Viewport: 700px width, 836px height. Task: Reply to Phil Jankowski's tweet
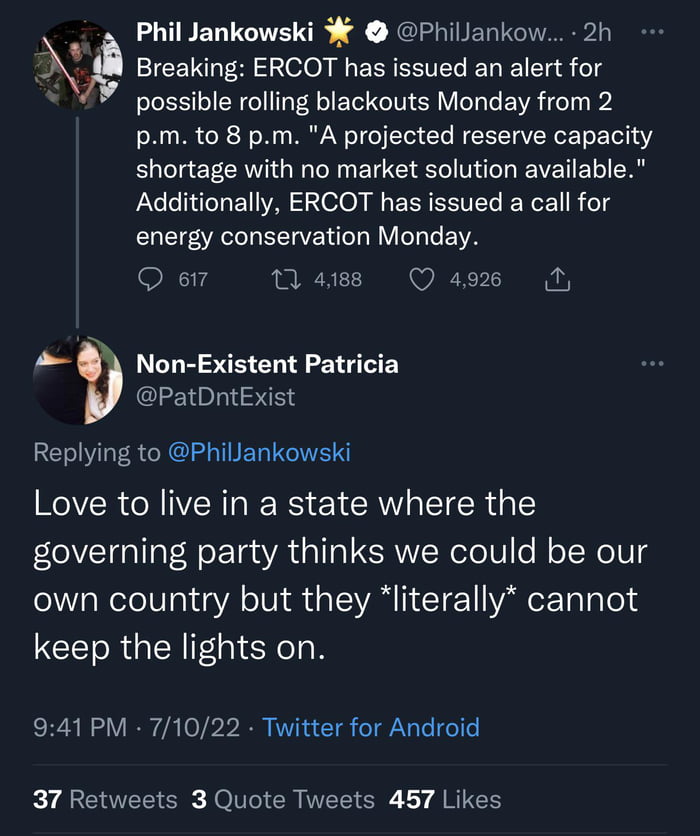150,279
